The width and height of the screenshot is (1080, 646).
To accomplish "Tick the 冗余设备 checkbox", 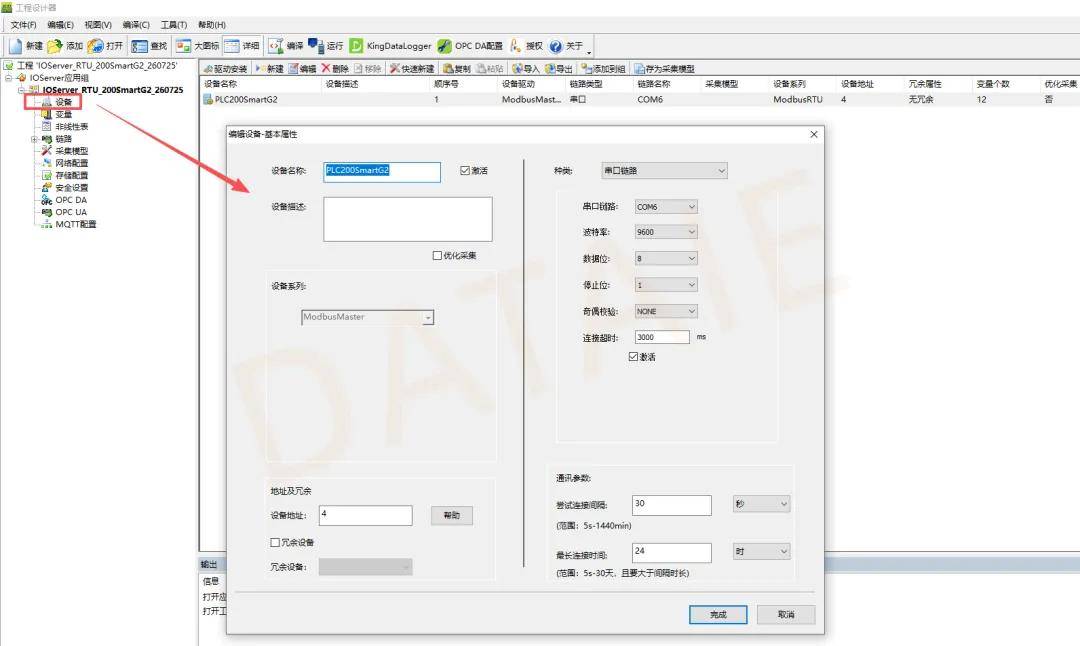I will 275,543.
